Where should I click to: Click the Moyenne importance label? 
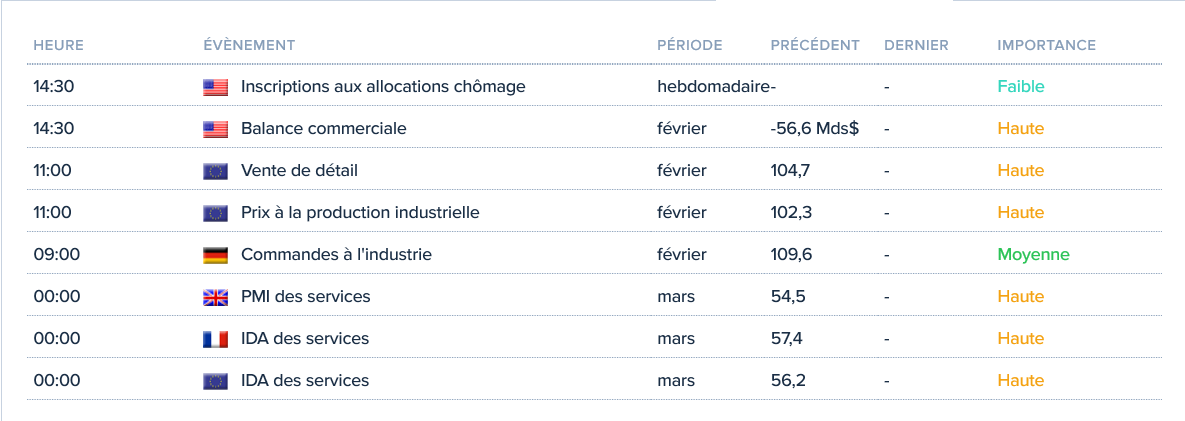(1033, 255)
